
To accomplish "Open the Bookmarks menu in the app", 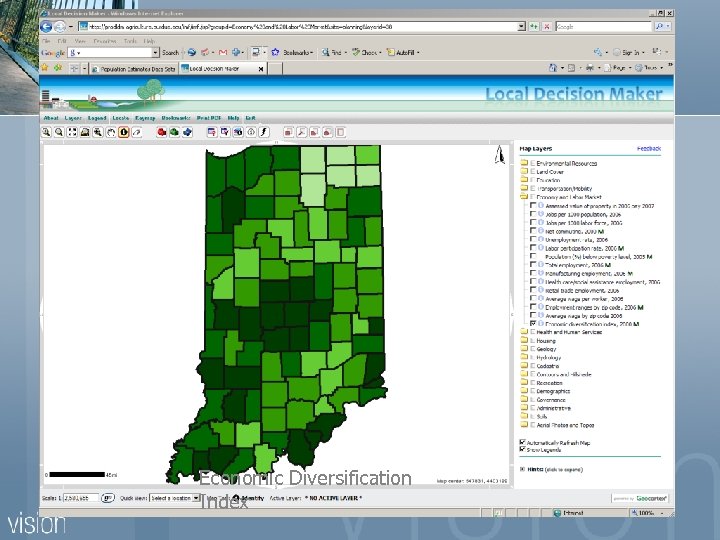I will (x=174, y=117).
